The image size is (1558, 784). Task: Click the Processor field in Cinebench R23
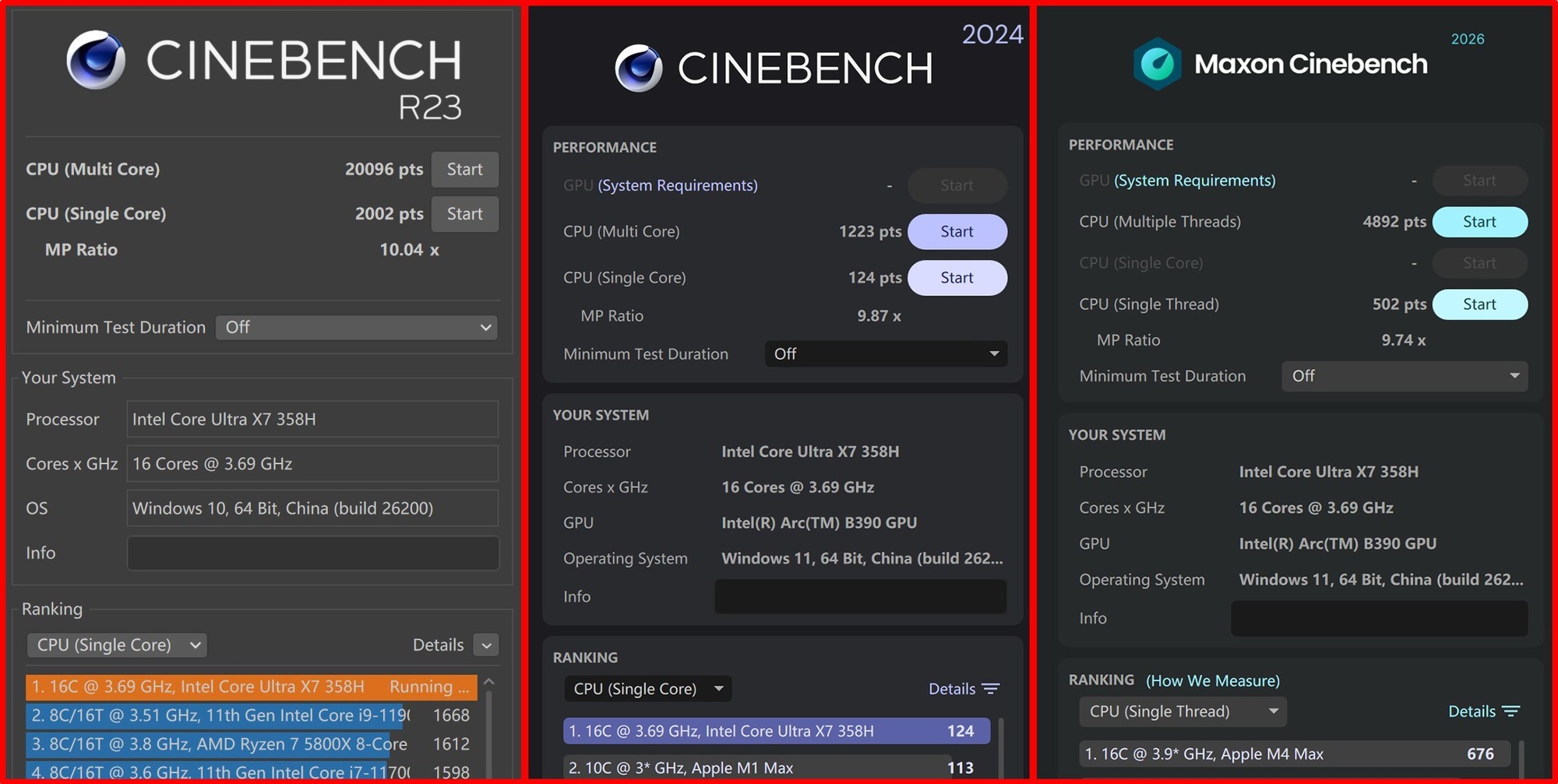312,420
